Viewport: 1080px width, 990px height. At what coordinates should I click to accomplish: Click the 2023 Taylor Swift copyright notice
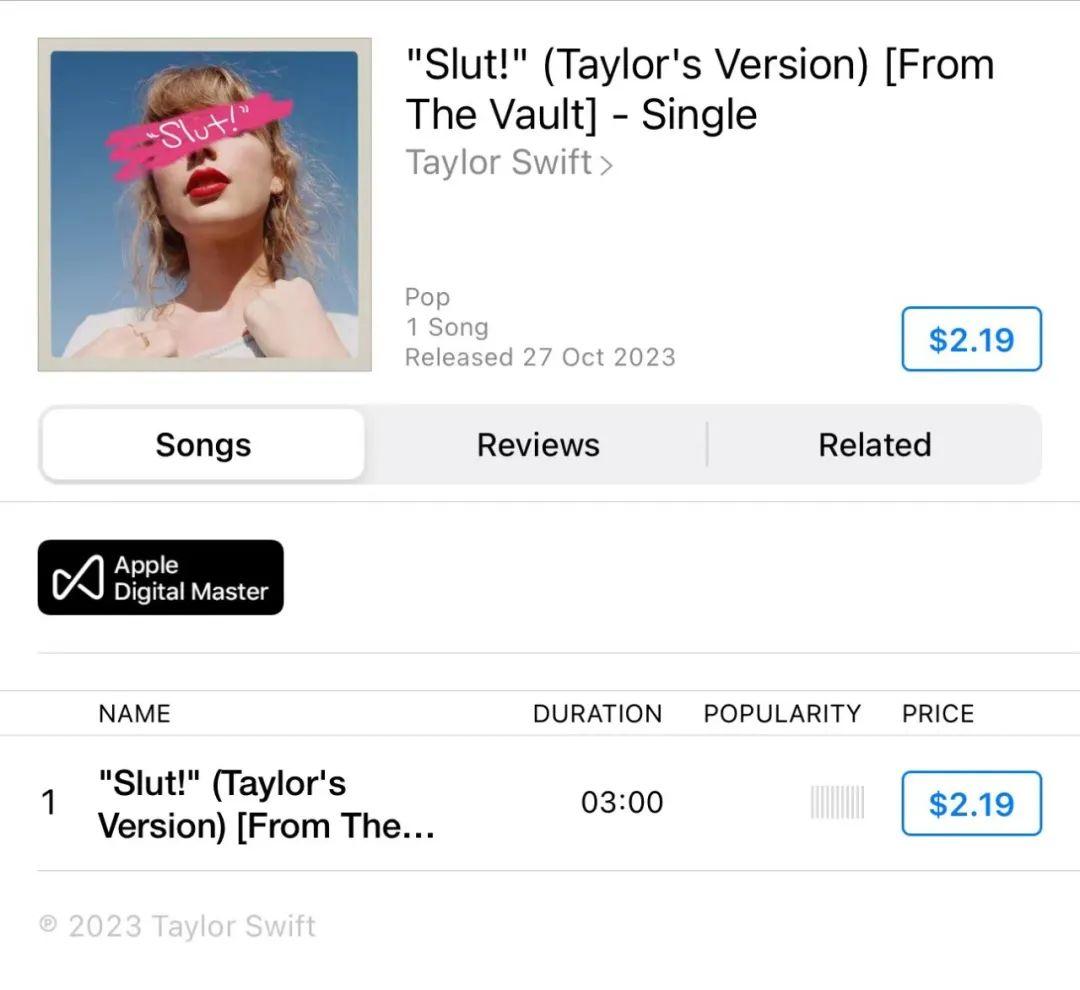[x=178, y=926]
